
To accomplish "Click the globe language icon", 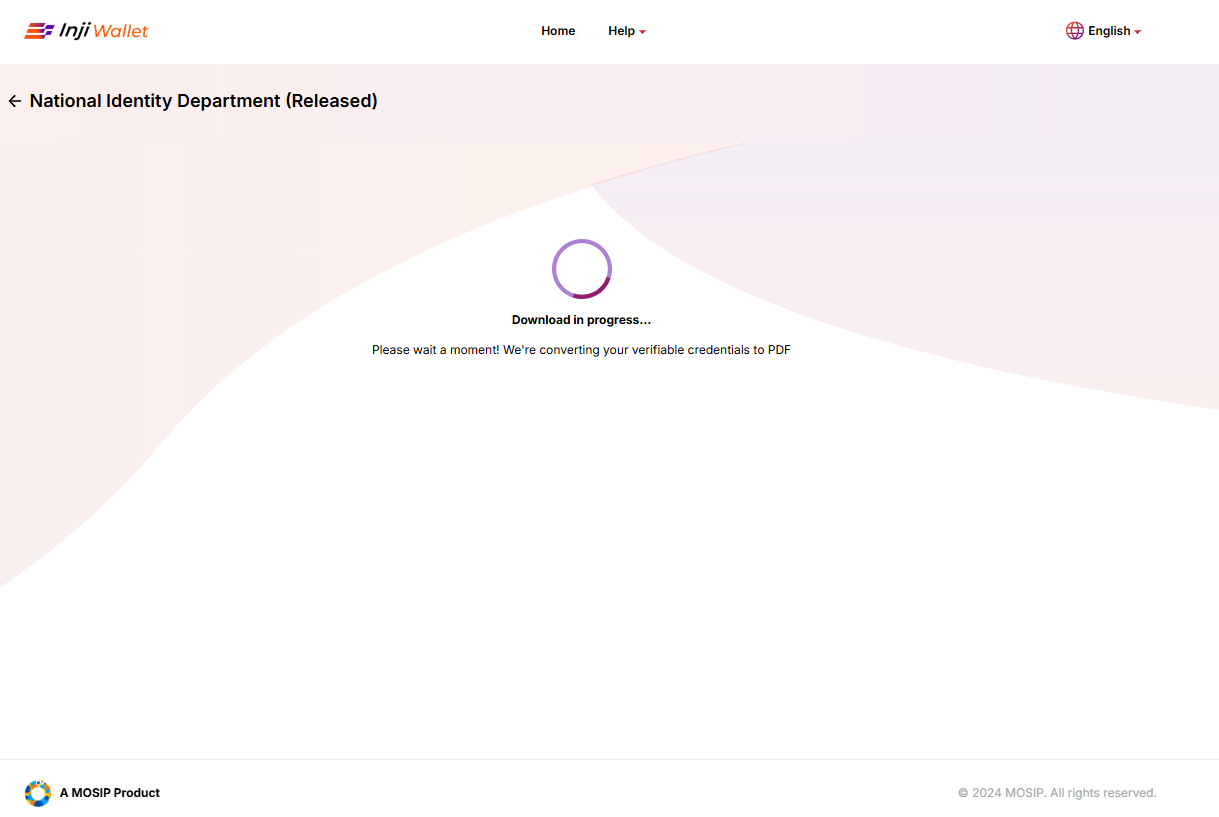I will coord(1074,31).
